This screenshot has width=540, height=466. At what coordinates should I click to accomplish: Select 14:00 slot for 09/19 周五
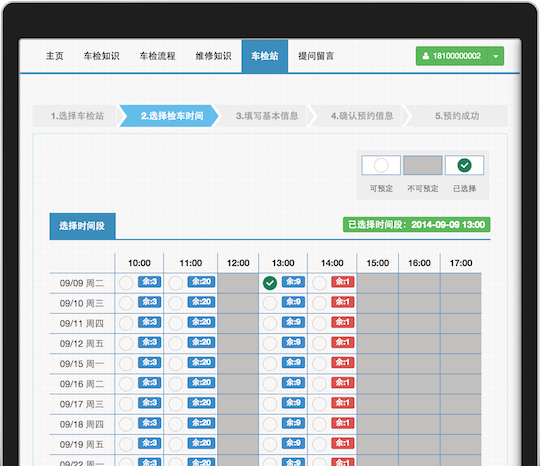pyautogui.click(x=319, y=444)
